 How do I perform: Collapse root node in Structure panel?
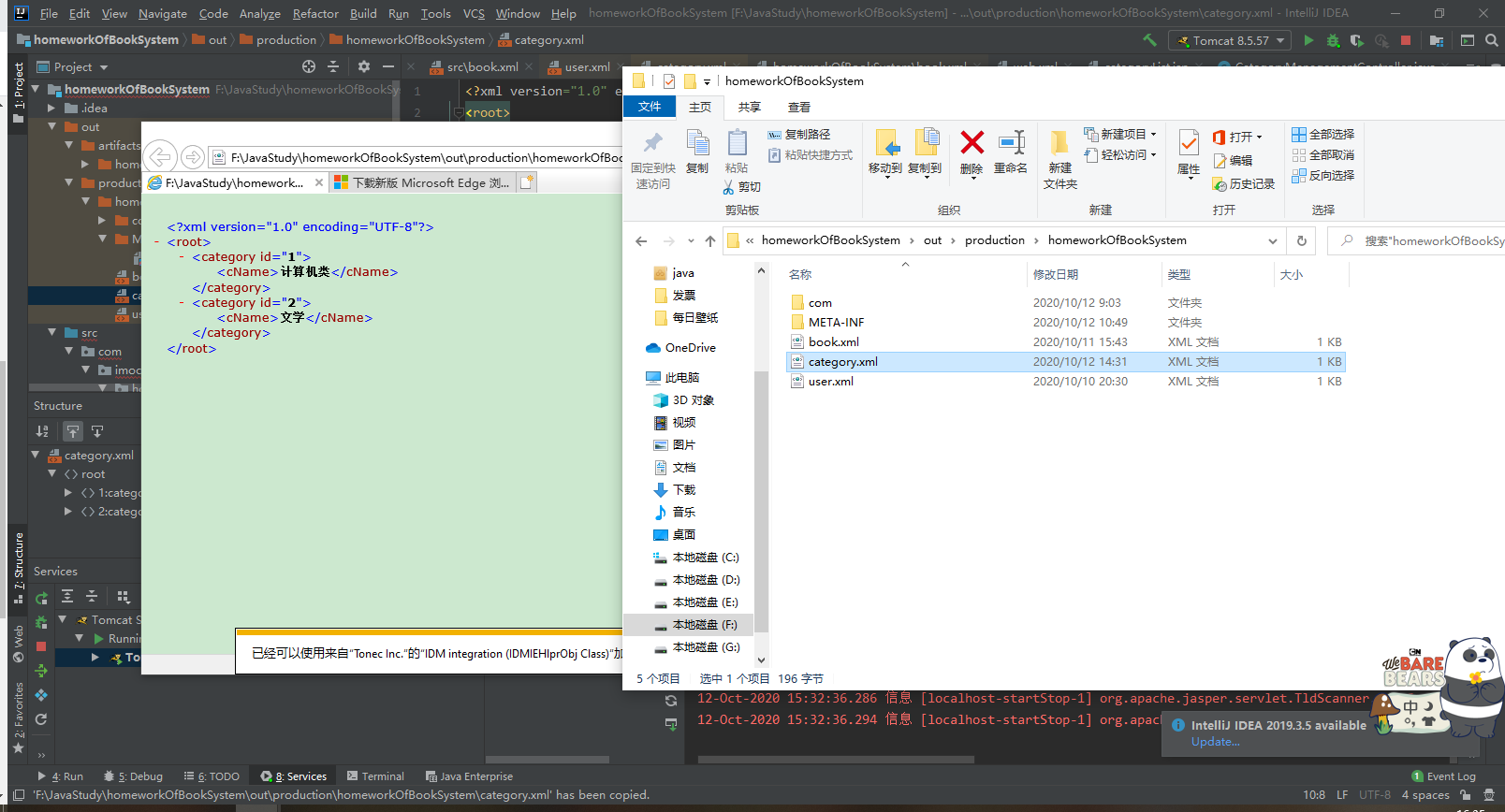click(52, 473)
